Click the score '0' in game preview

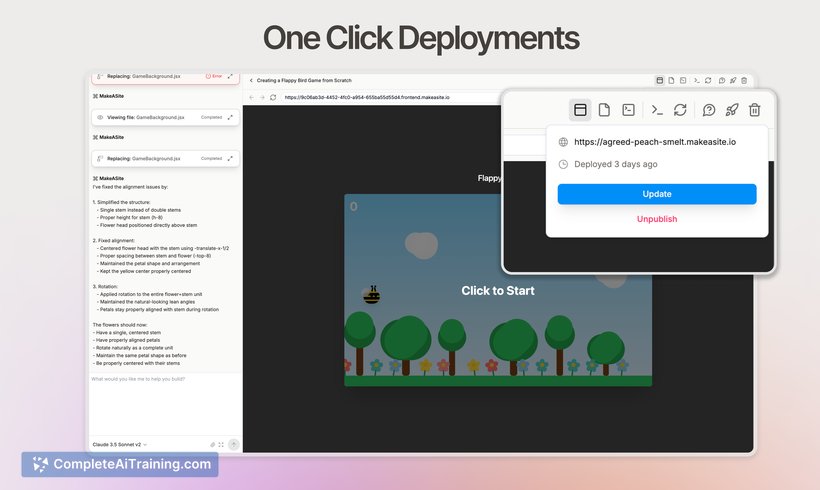[354, 207]
